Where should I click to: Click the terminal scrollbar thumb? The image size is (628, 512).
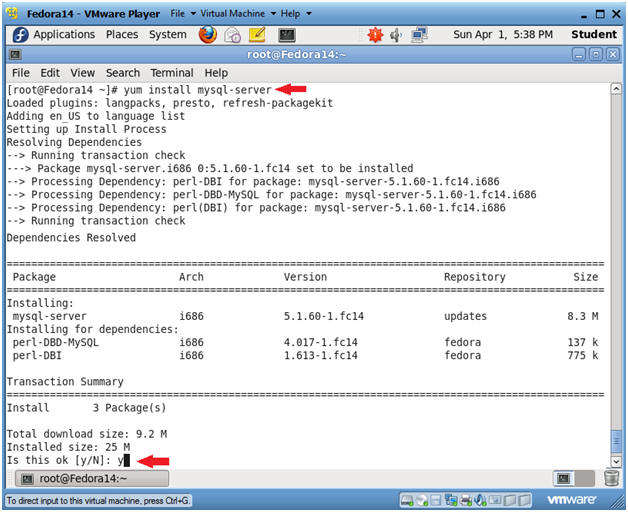[616, 442]
